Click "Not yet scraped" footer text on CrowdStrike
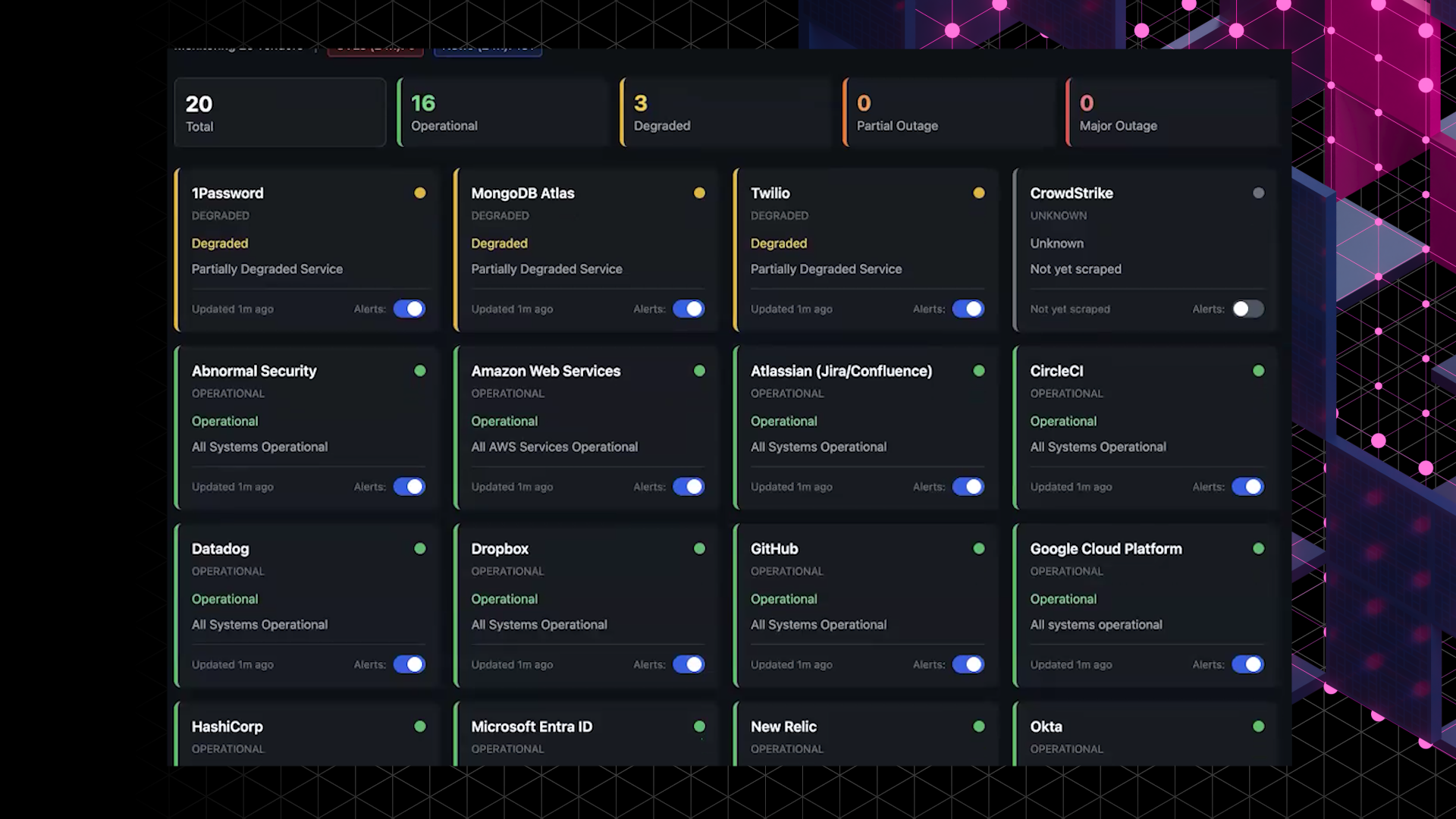The width and height of the screenshot is (1456, 819). pyautogui.click(x=1069, y=309)
